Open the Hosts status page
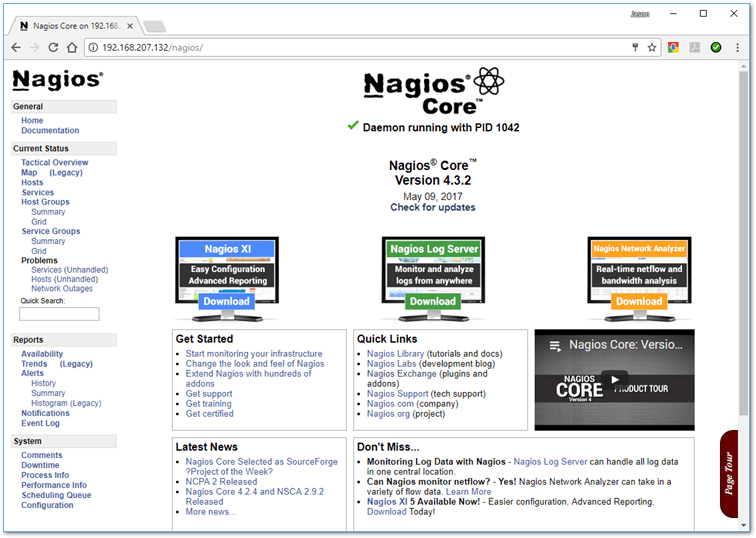 32,182
